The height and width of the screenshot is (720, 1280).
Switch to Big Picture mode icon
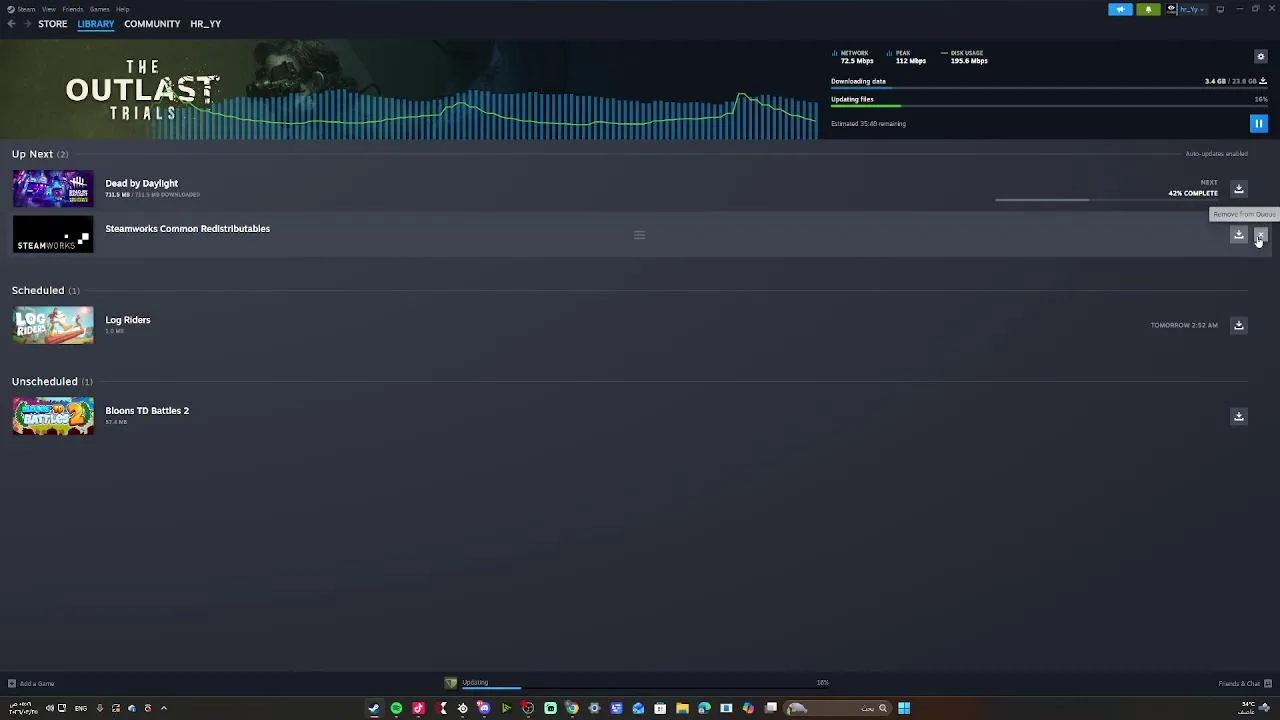click(x=1220, y=9)
